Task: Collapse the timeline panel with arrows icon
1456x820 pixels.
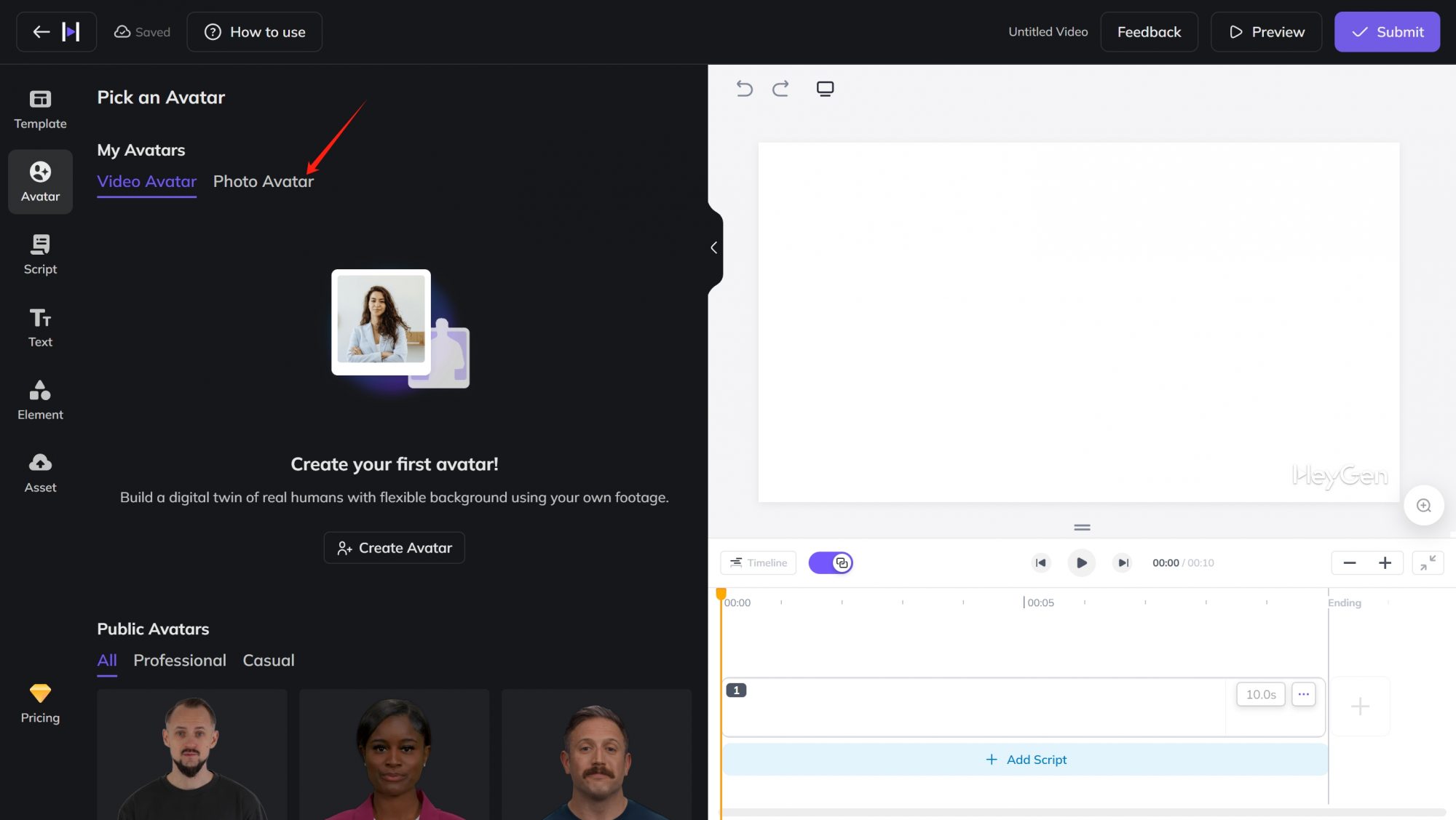Action: (1428, 562)
